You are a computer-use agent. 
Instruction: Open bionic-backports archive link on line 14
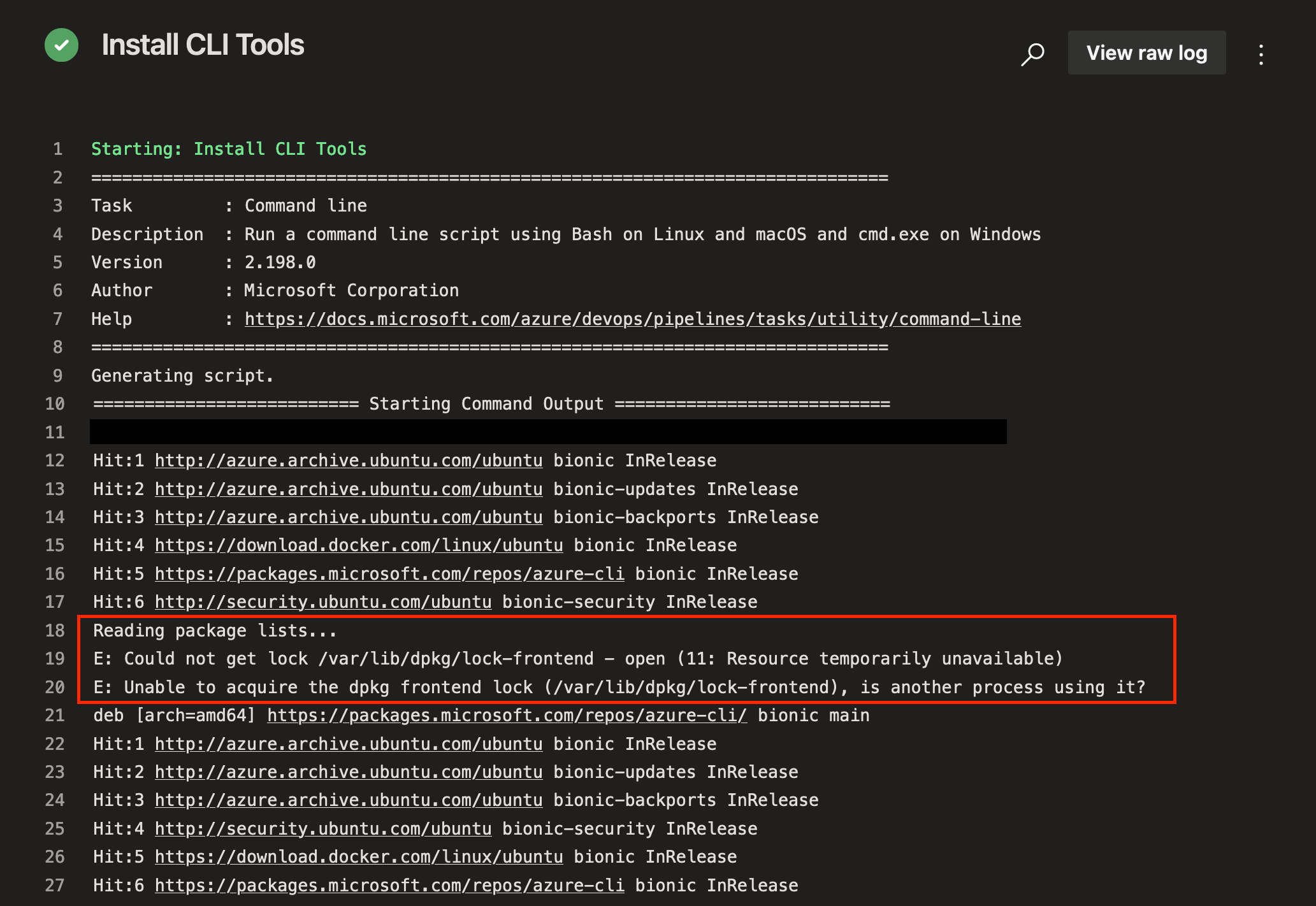[x=349, y=517]
